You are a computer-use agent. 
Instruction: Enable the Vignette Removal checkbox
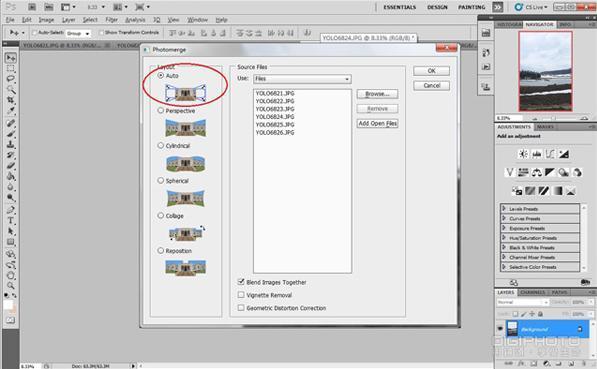click(241, 295)
